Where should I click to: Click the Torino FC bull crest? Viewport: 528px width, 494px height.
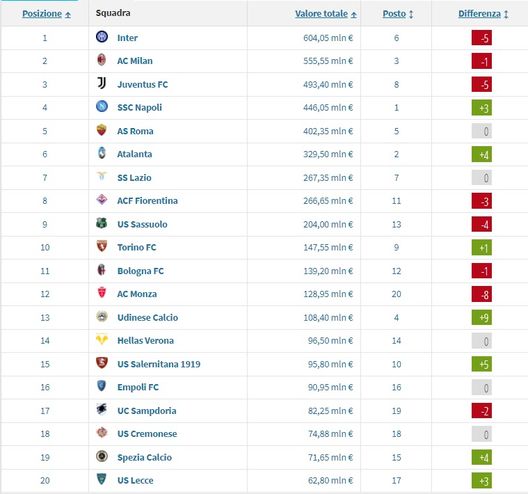pos(102,246)
